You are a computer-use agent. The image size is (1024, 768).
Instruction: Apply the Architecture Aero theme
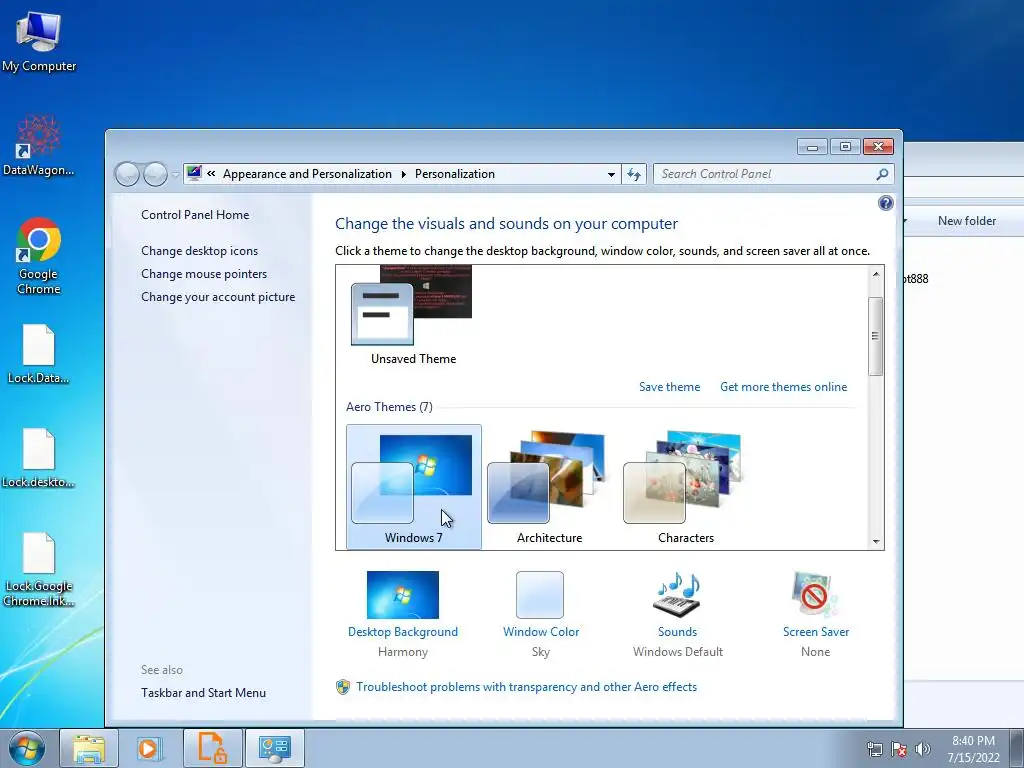(549, 487)
